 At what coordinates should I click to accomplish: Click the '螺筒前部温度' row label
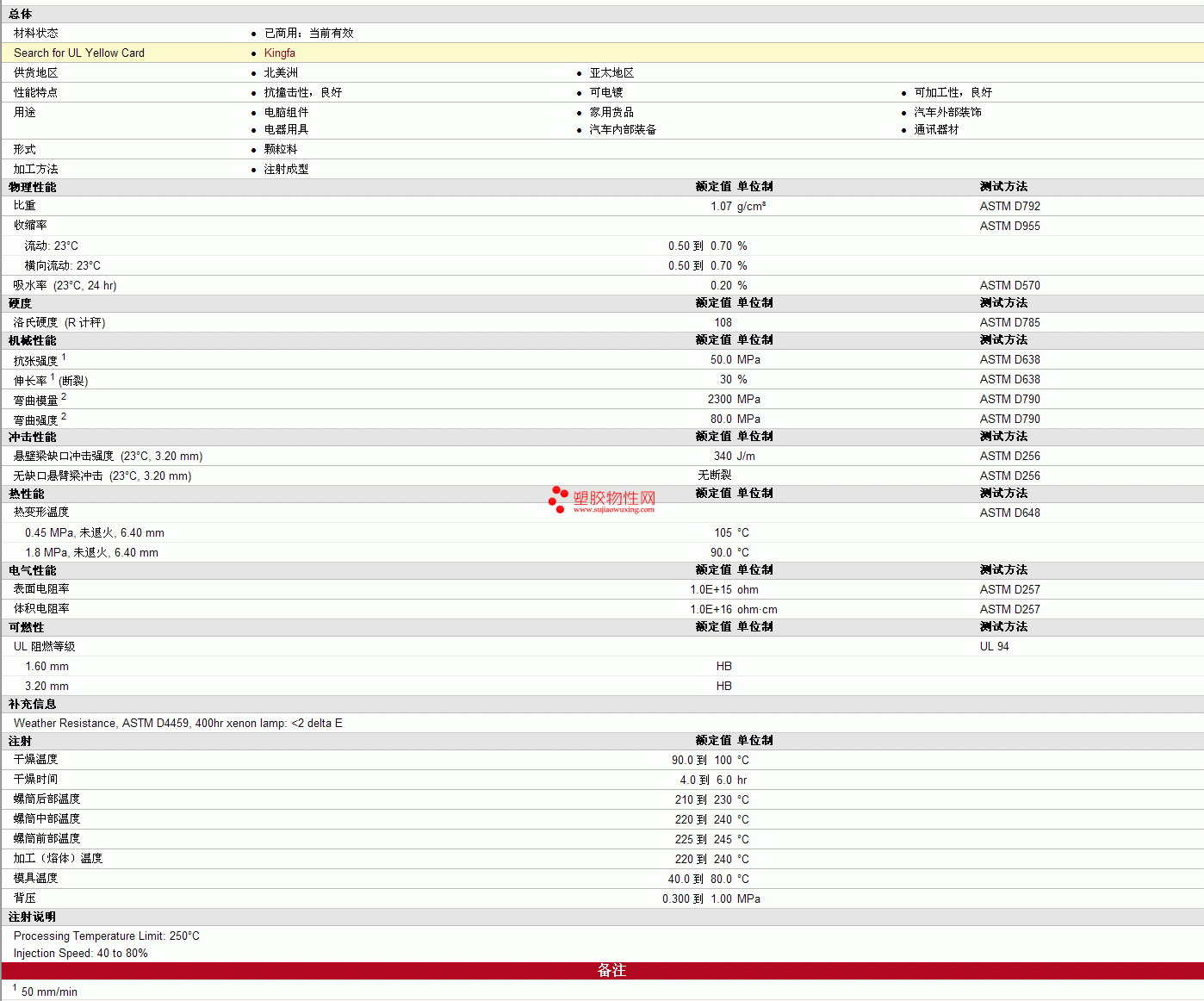[x=47, y=838]
